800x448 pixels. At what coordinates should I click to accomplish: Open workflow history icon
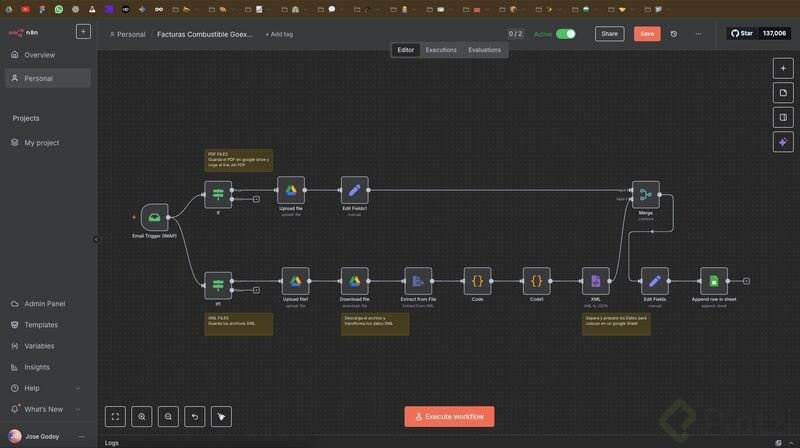point(673,34)
